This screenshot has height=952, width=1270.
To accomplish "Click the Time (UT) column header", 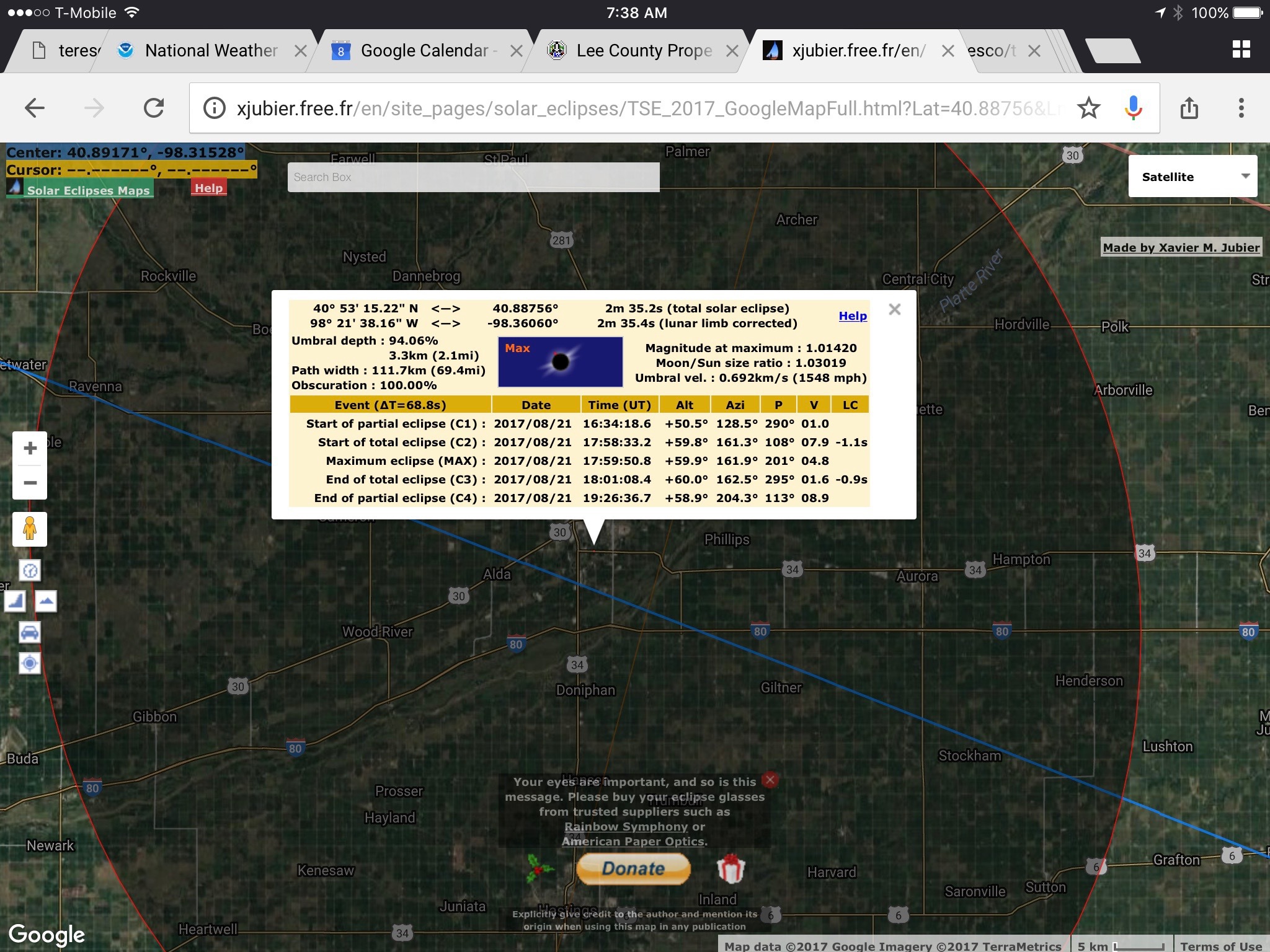I will (x=619, y=405).
